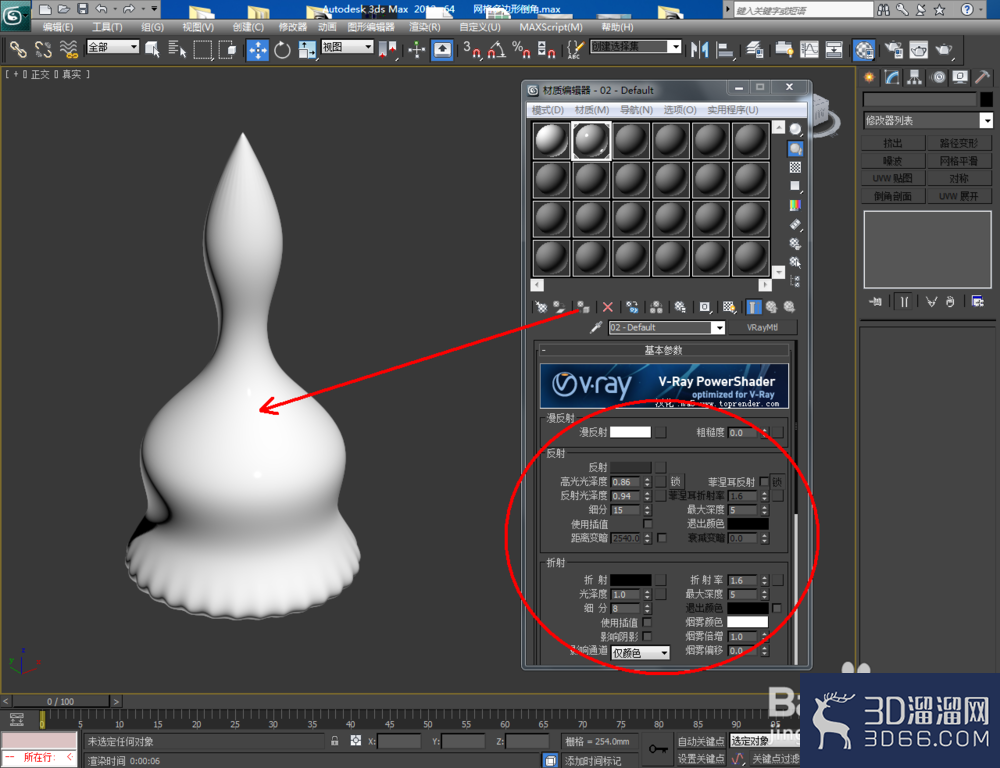Toggle the Backlight icon in Material Editor
The width and height of the screenshot is (1000, 768).
coord(795,149)
